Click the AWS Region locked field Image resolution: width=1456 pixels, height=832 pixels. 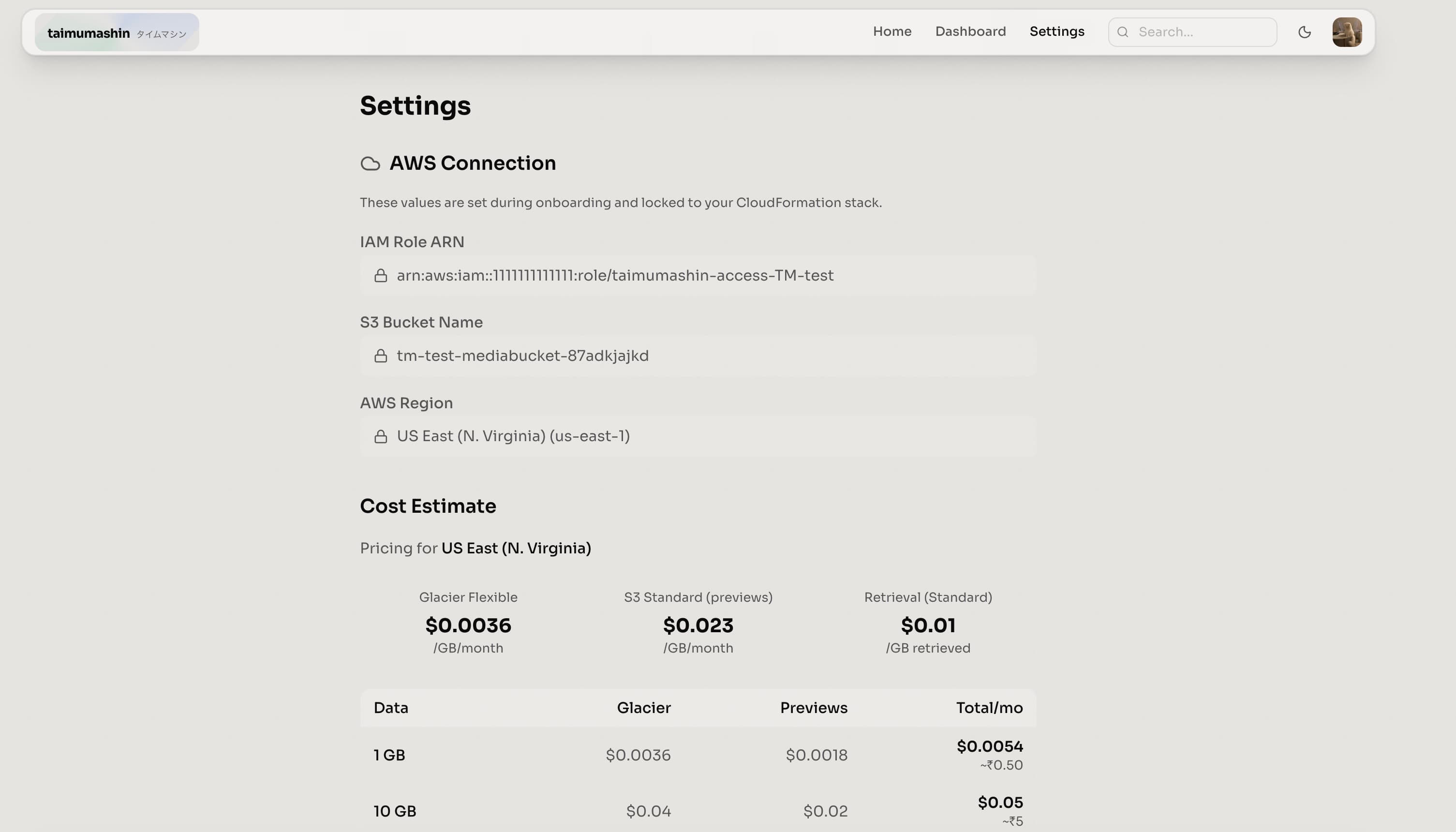pos(698,436)
